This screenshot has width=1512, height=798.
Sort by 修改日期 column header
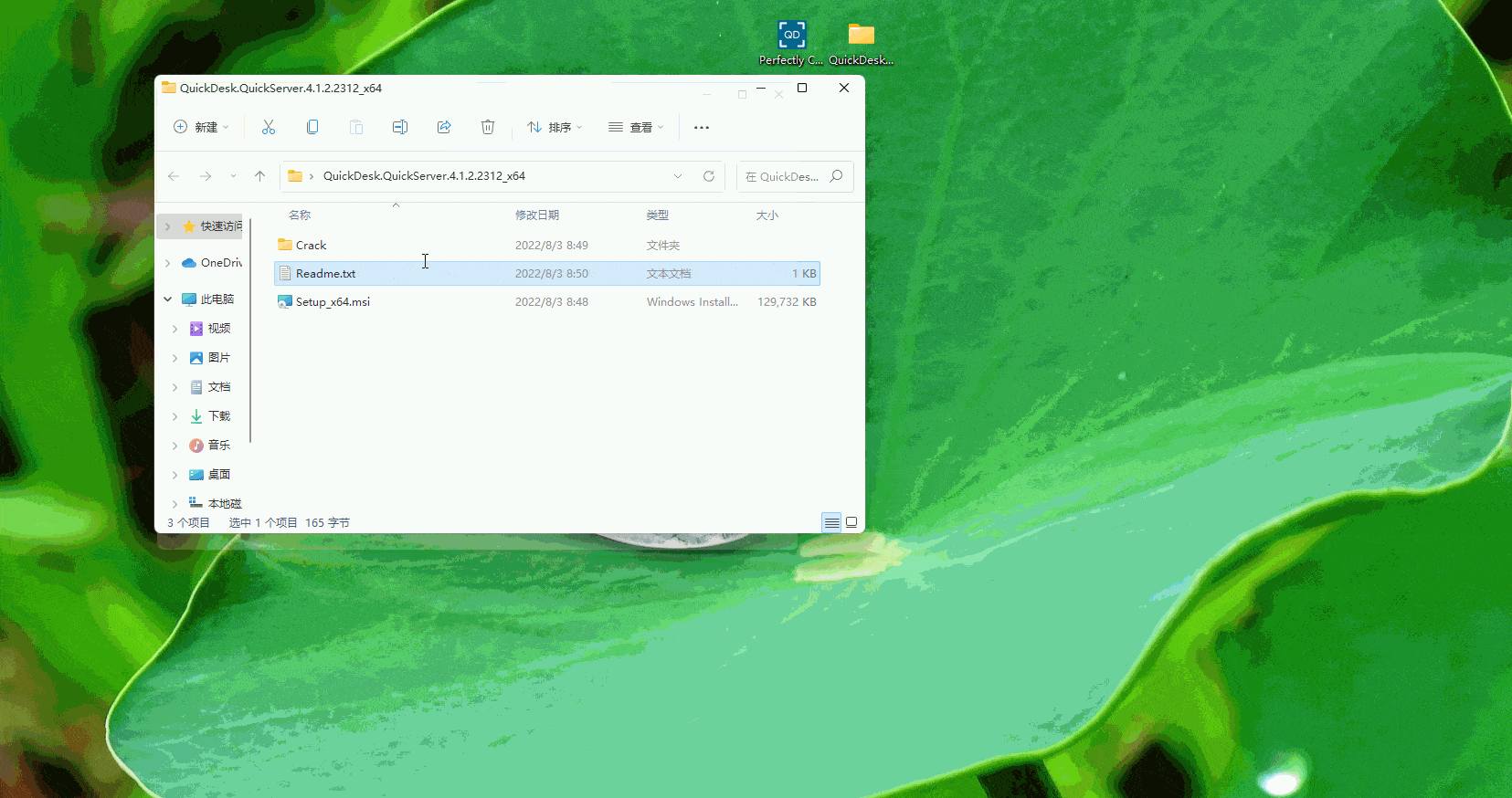[x=537, y=215]
